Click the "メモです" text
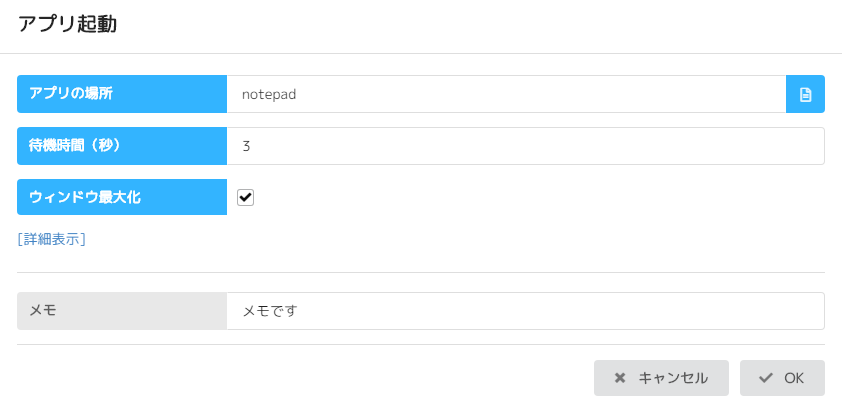842x408 pixels. [270, 311]
